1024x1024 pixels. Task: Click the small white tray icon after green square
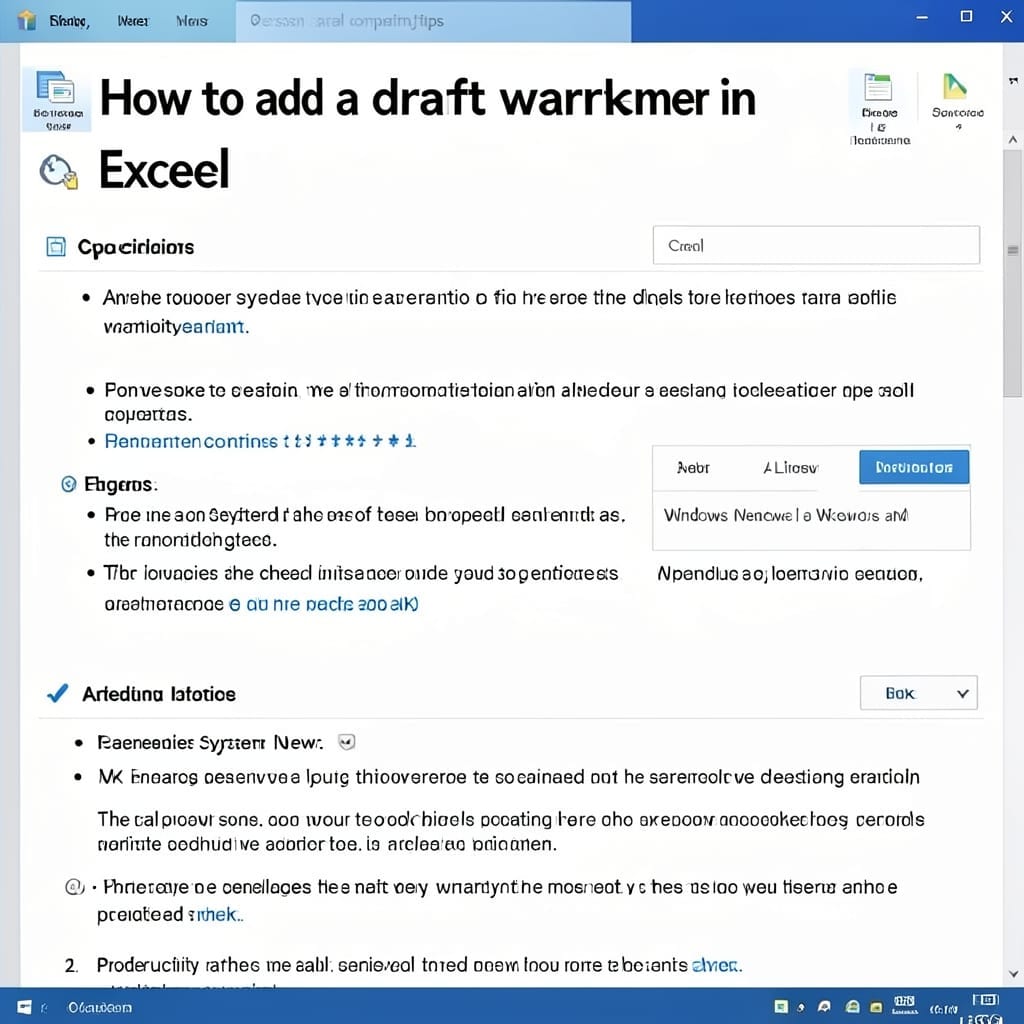pyautogui.click(x=801, y=1008)
